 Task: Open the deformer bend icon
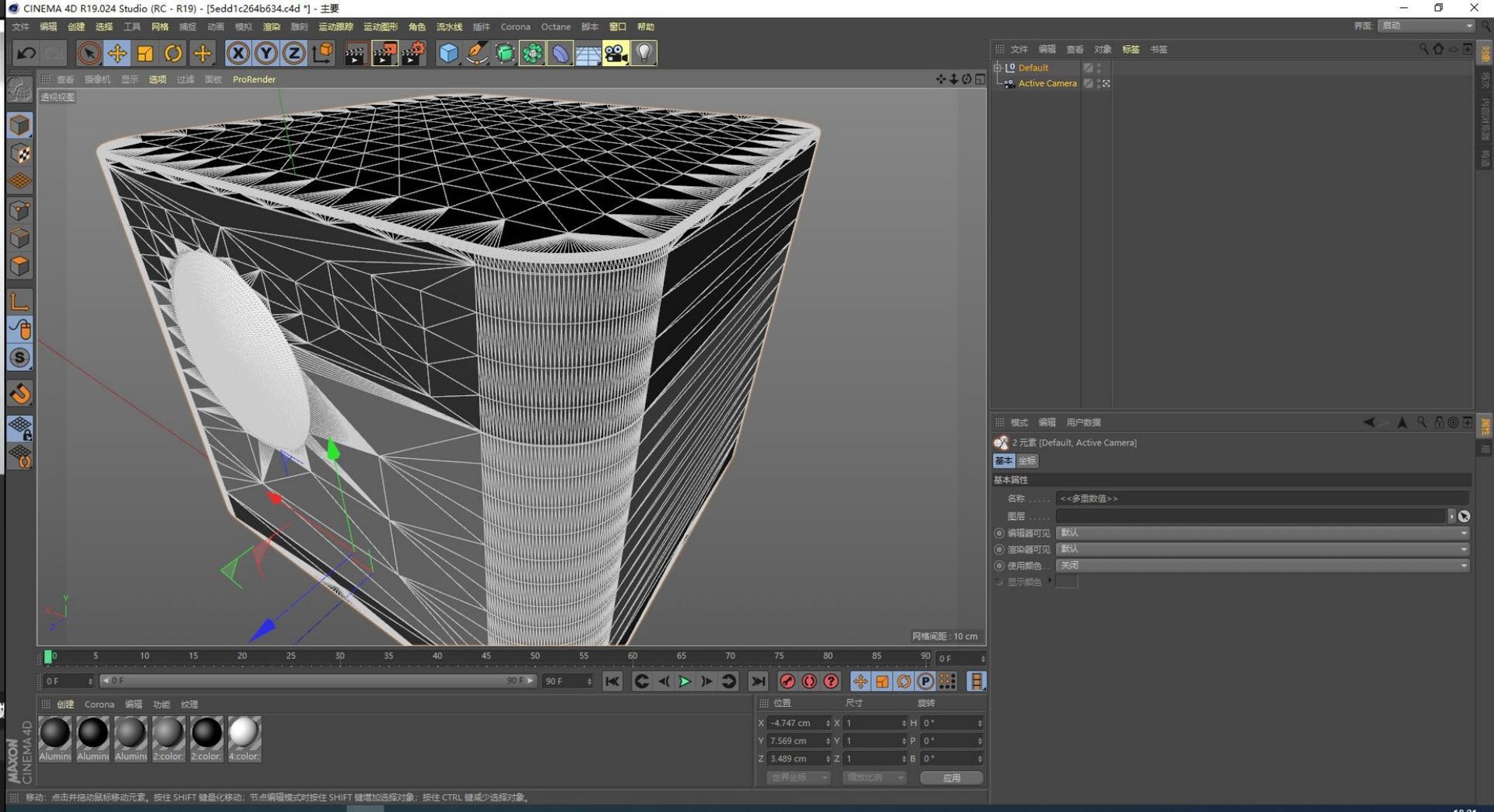coord(560,53)
